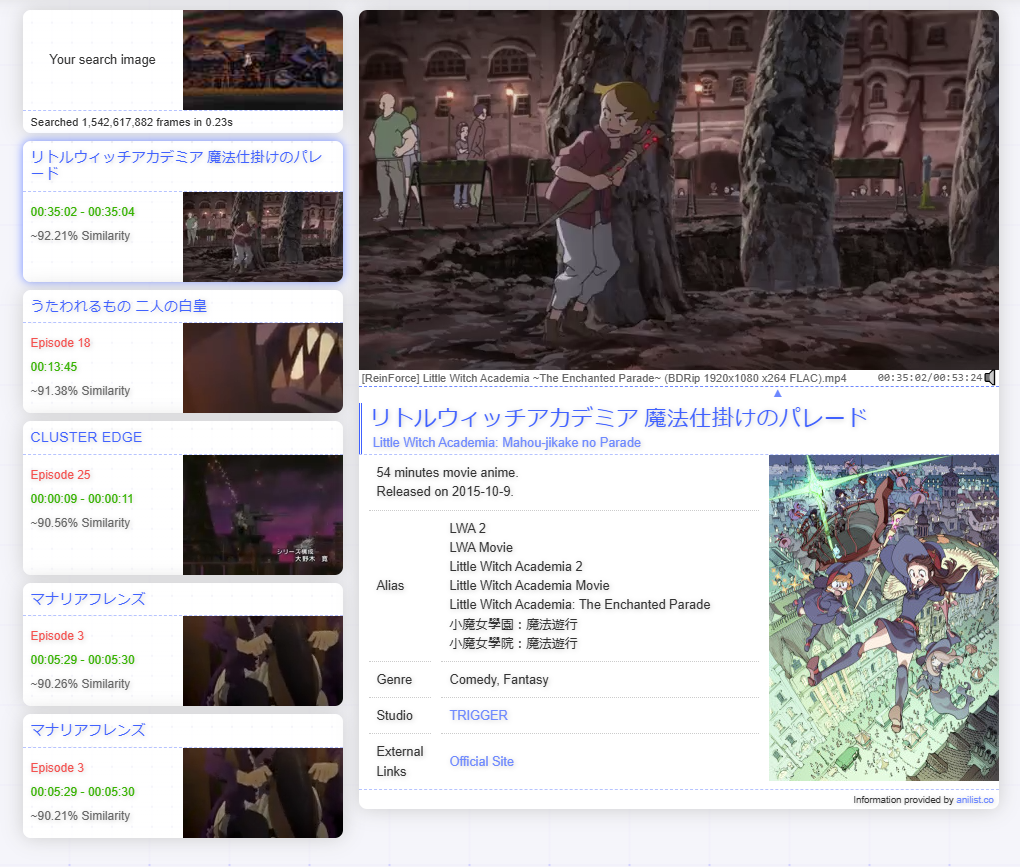Click the Episode 18 result thumbnail
The height and width of the screenshot is (867, 1020).
(263, 368)
